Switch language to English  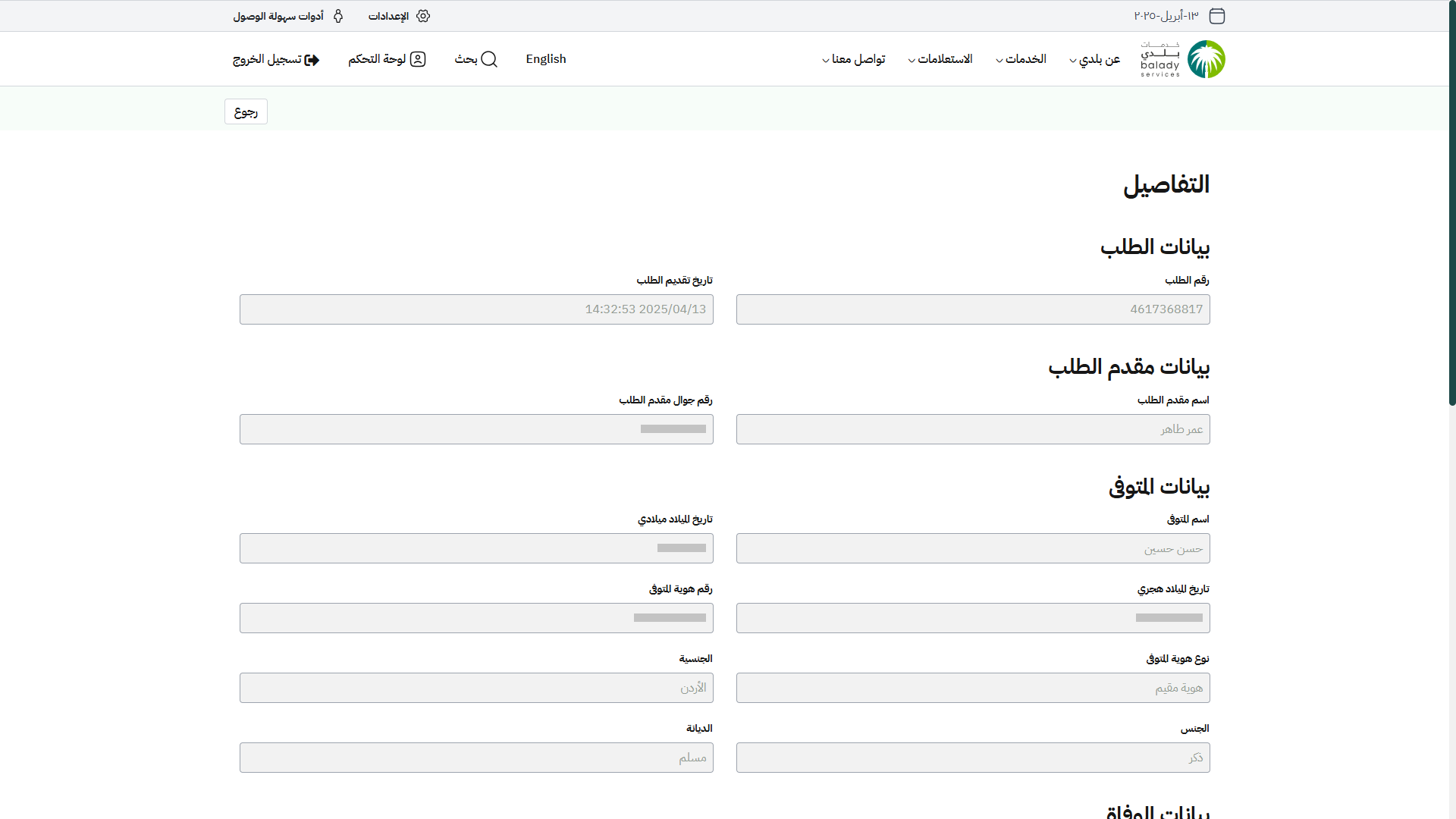coord(546,59)
